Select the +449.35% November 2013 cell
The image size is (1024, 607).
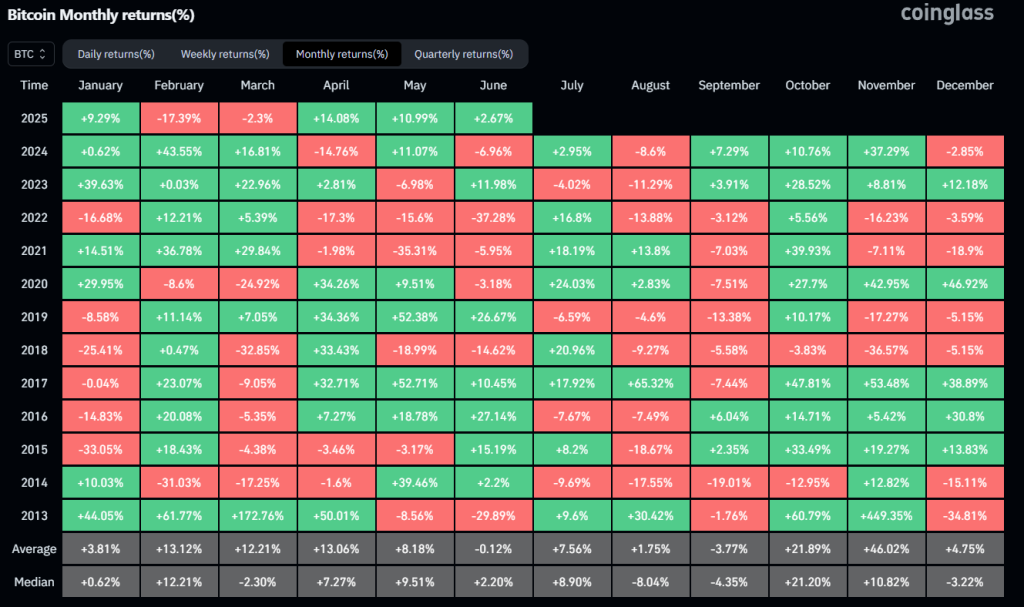pyautogui.click(x=886, y=515)
